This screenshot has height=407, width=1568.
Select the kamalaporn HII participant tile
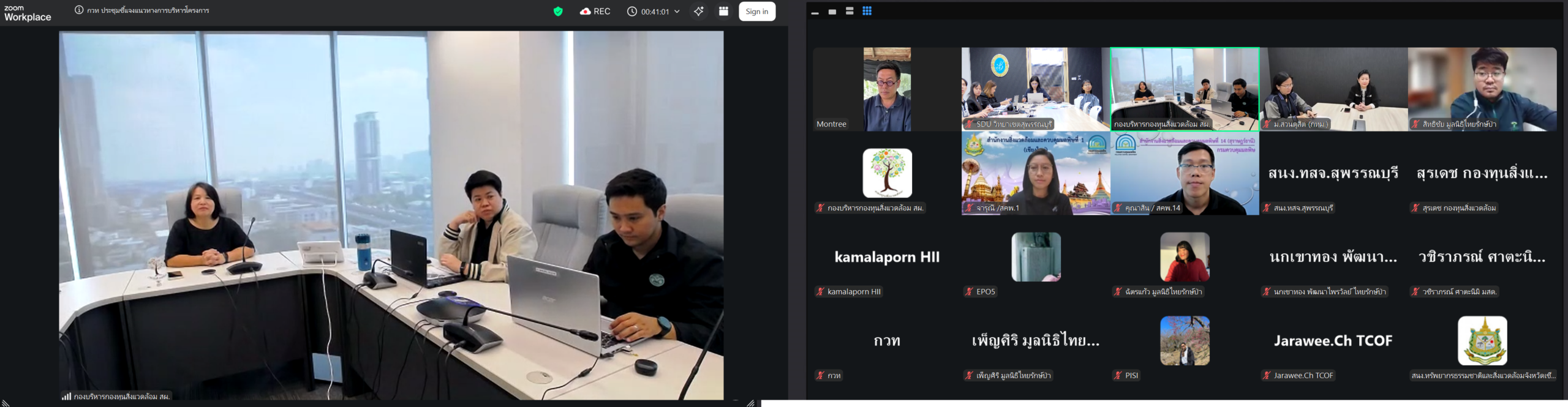(x=886, y=257)
